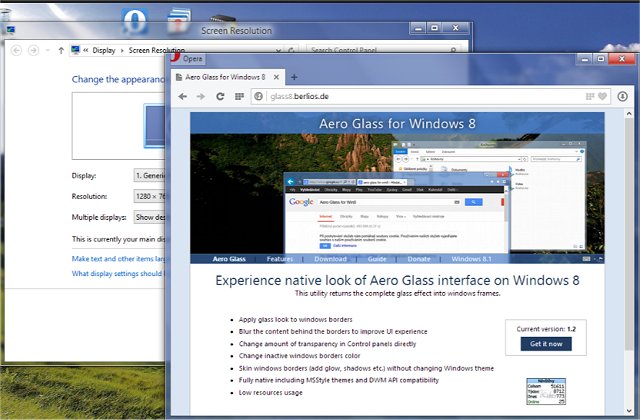Click the text Change inactive windows borders color
The height and width of the screenshot is (420, 640).
coord(300,356)
